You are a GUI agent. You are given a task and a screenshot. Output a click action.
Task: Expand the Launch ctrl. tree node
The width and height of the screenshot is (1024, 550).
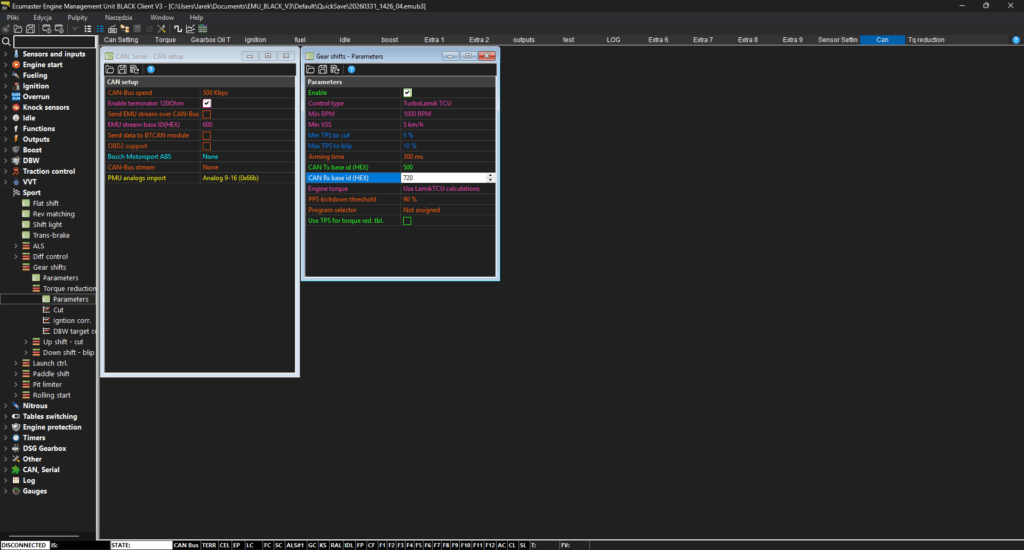pos(16,363)
